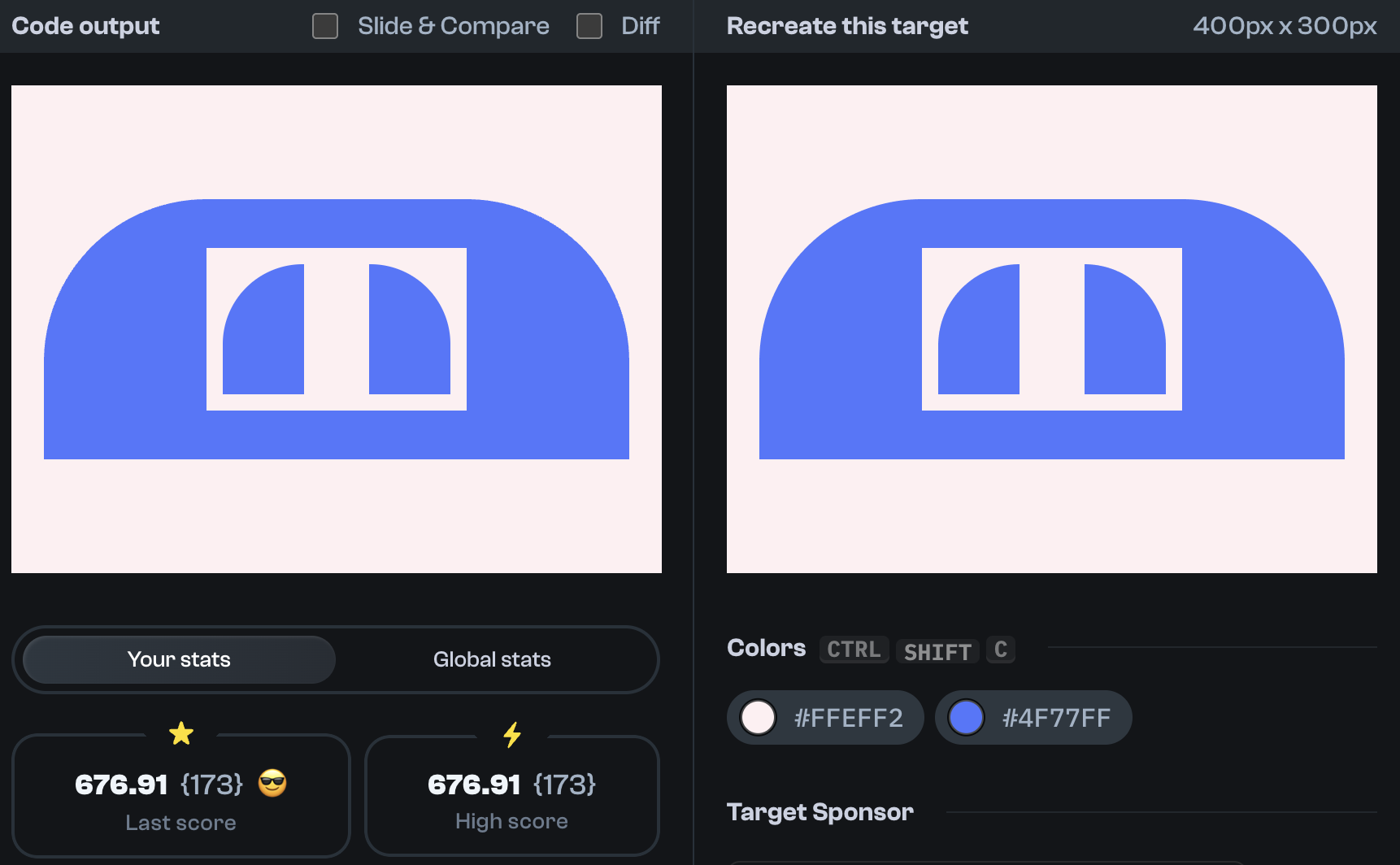Click the Code output preview image
This screenshot has width=1400, height=865.
336,329
